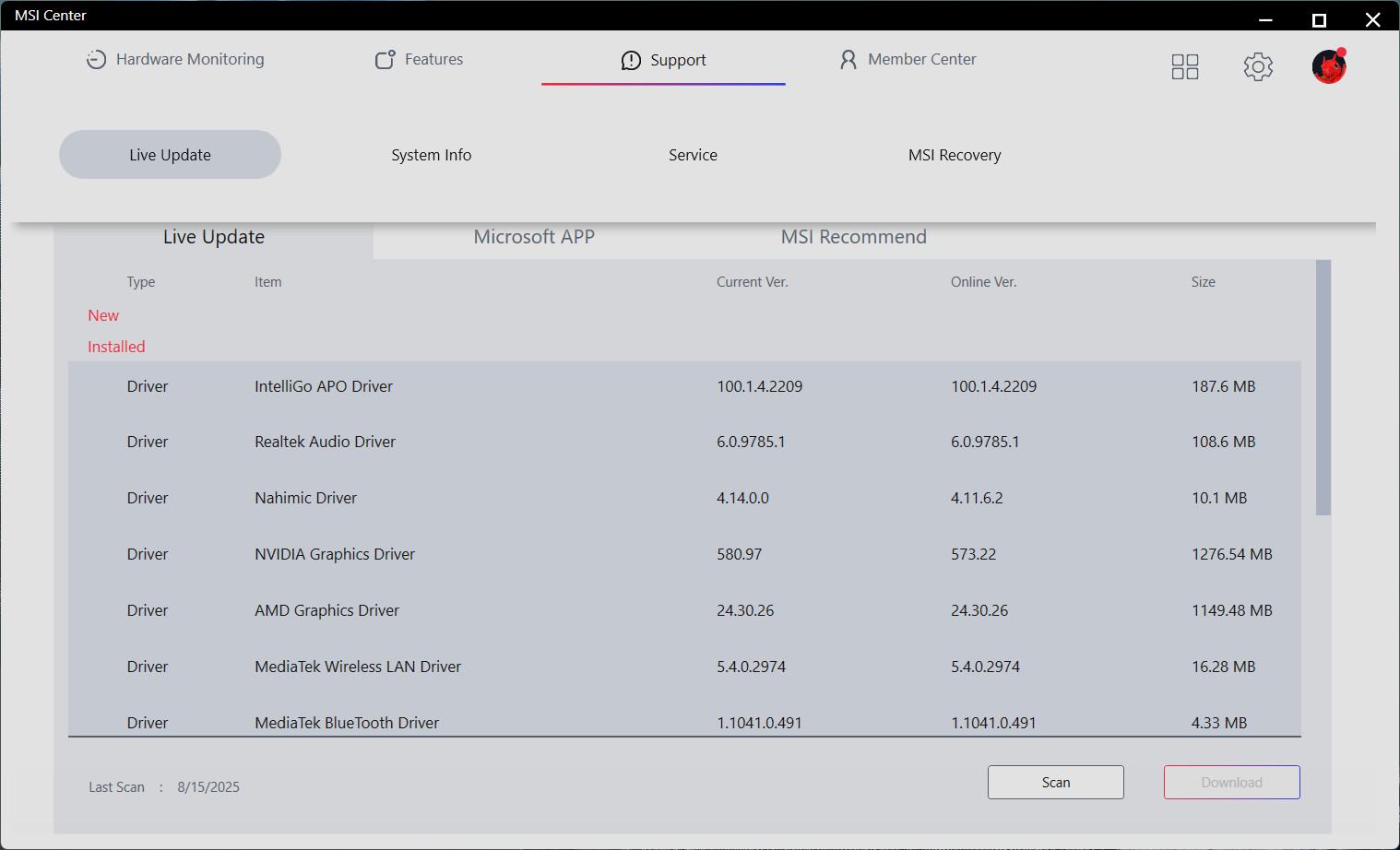This screenshot has width=1400, height=850.
Task: Switch to the MSI Recommend tab
Action: tap(854, 237)
